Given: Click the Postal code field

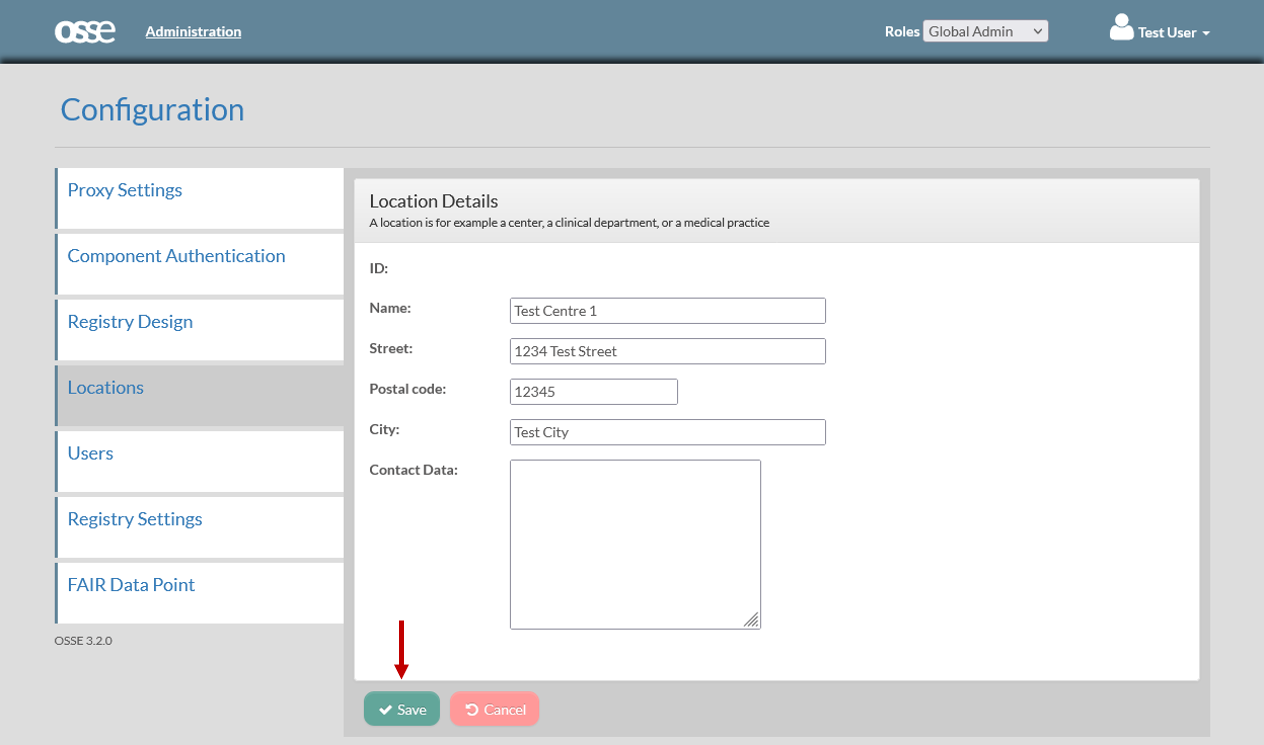Looking at the screenshot, I should tap(594, 392).
